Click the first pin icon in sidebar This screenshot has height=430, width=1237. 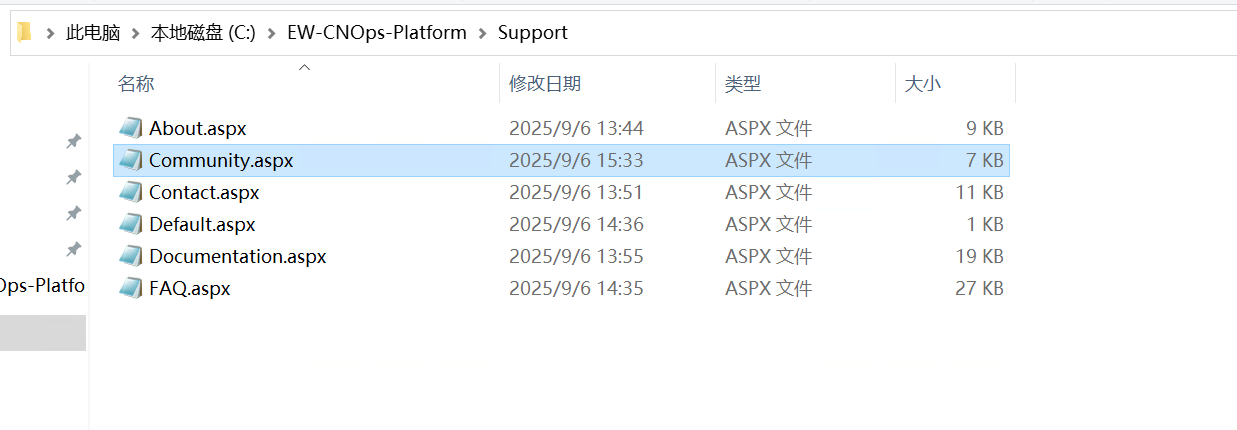pos(73,141)
